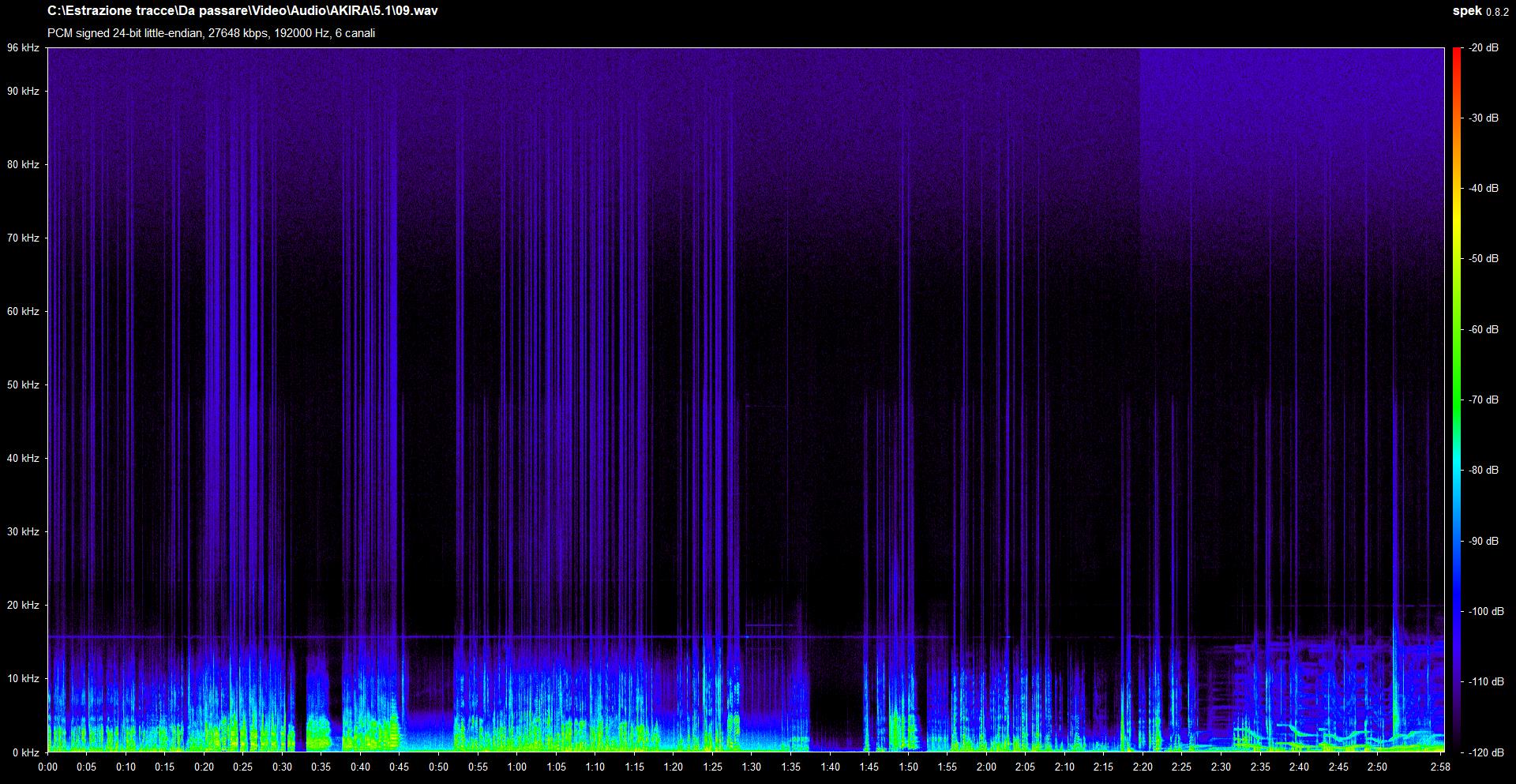Click the 2:25 time axis label
Screen dimensions: 1516x784
1183,767
